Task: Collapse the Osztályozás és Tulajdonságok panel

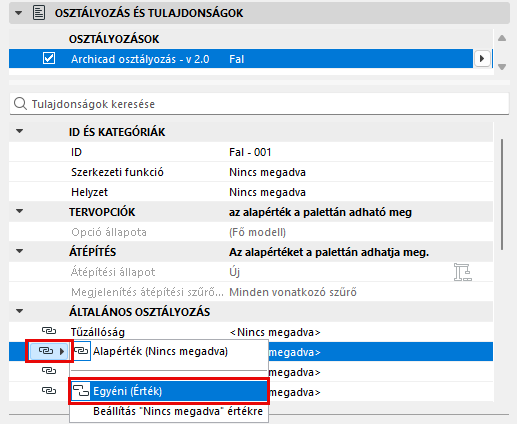Action: click(19, 13)
